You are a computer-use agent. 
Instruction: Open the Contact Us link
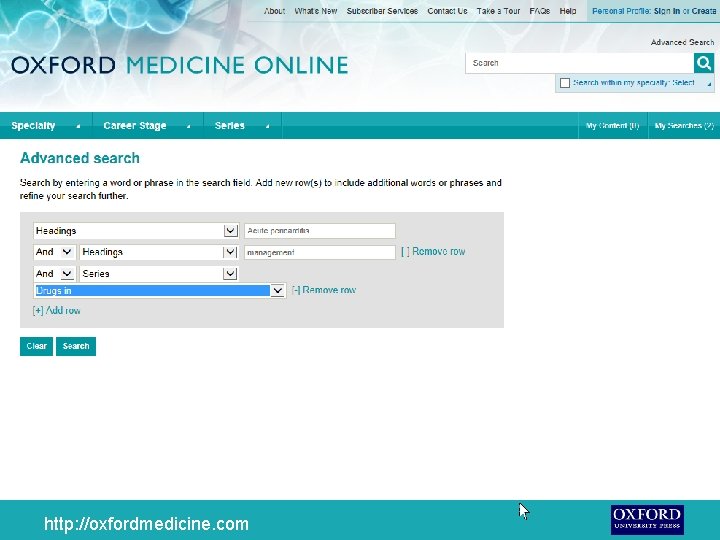(x=447, y=11)
